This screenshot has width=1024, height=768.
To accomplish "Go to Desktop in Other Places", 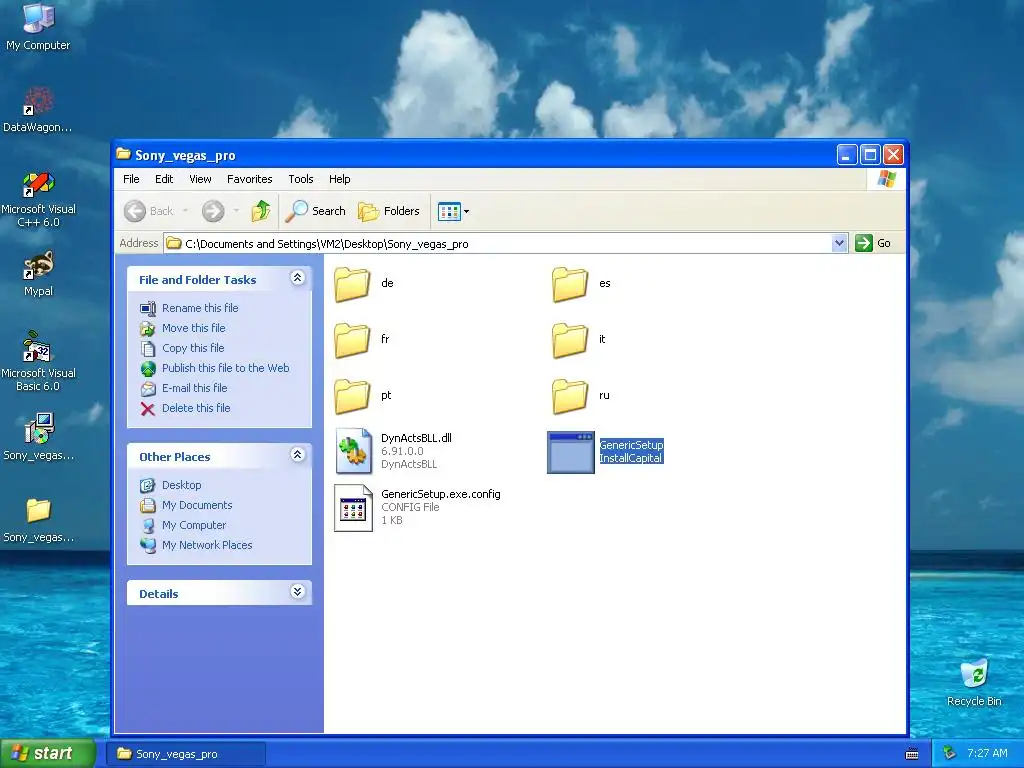I will click(x=182, y=485).
